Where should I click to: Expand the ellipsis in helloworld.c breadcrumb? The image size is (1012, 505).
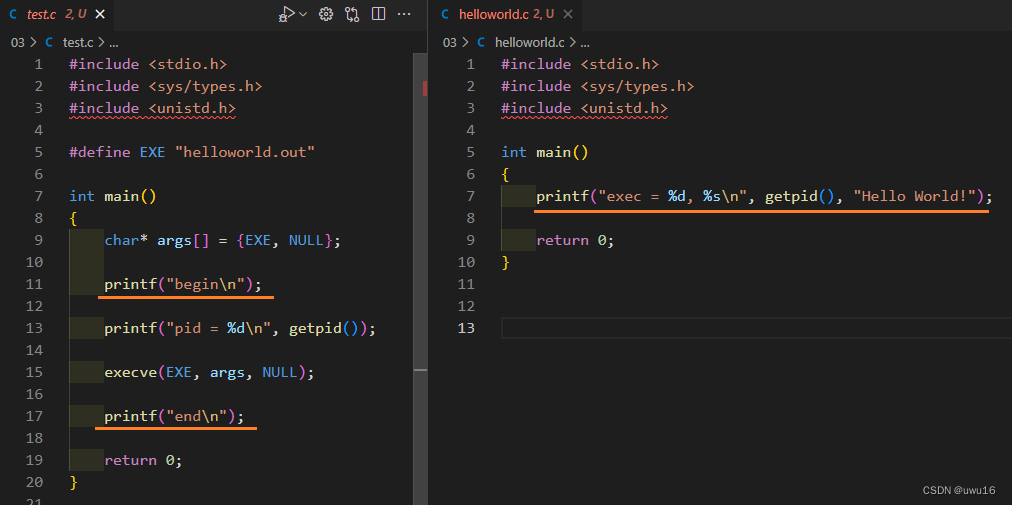pyautogui.click(x=585, y=43)
